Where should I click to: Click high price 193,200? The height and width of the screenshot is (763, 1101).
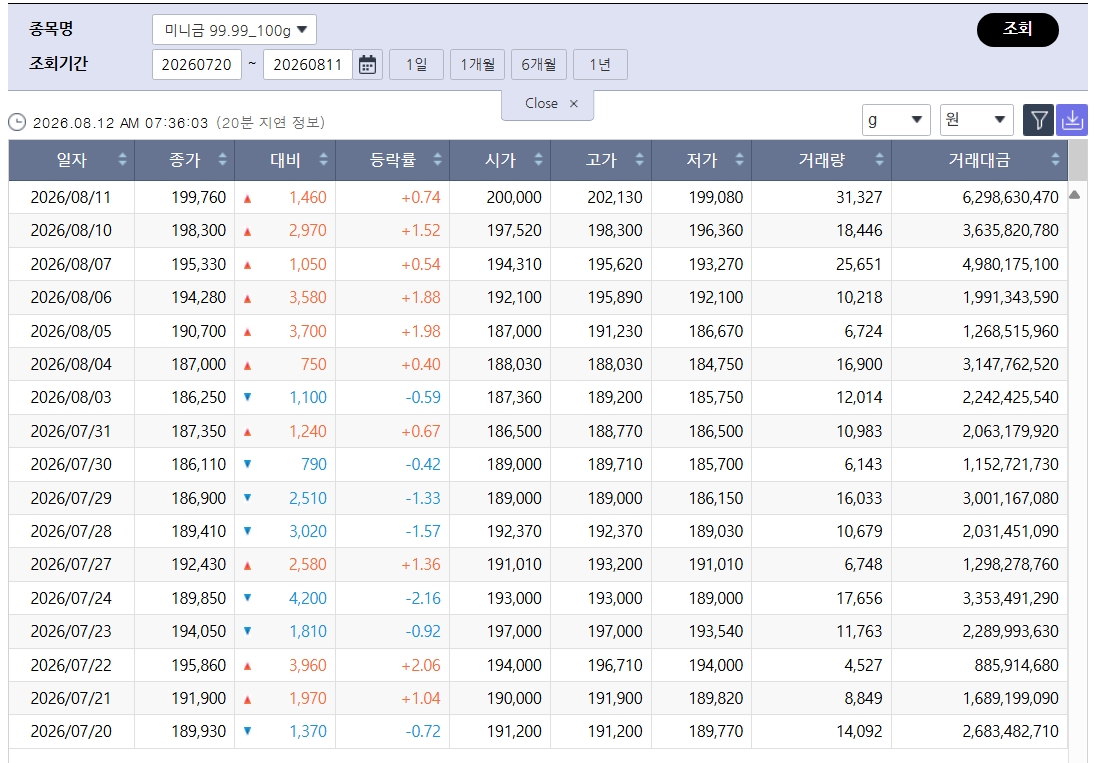[x=614, y=564]
